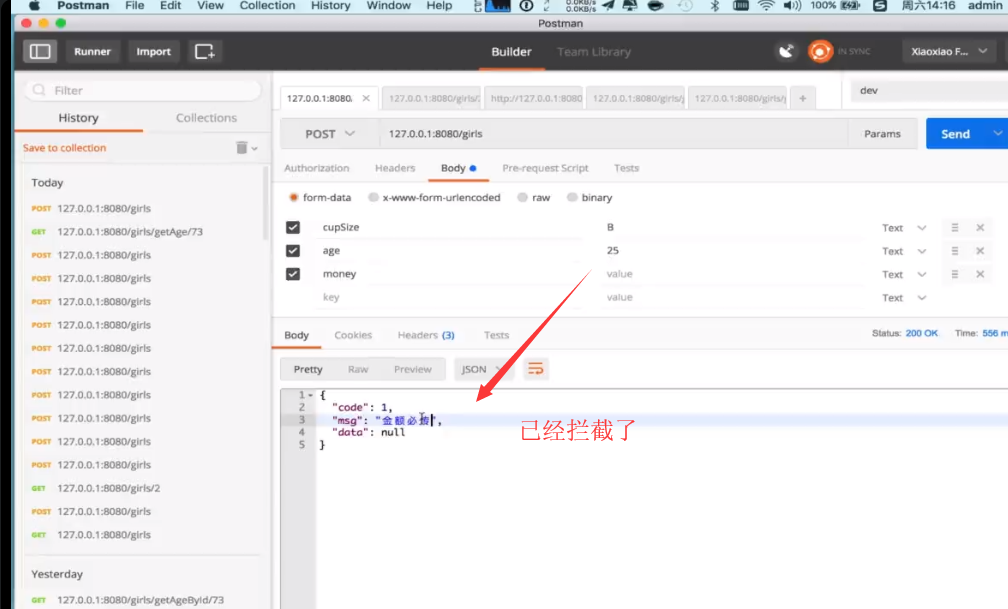1008x609 pixels.
Task: Toggle word wrap icon in response
Action: [536, 369]
